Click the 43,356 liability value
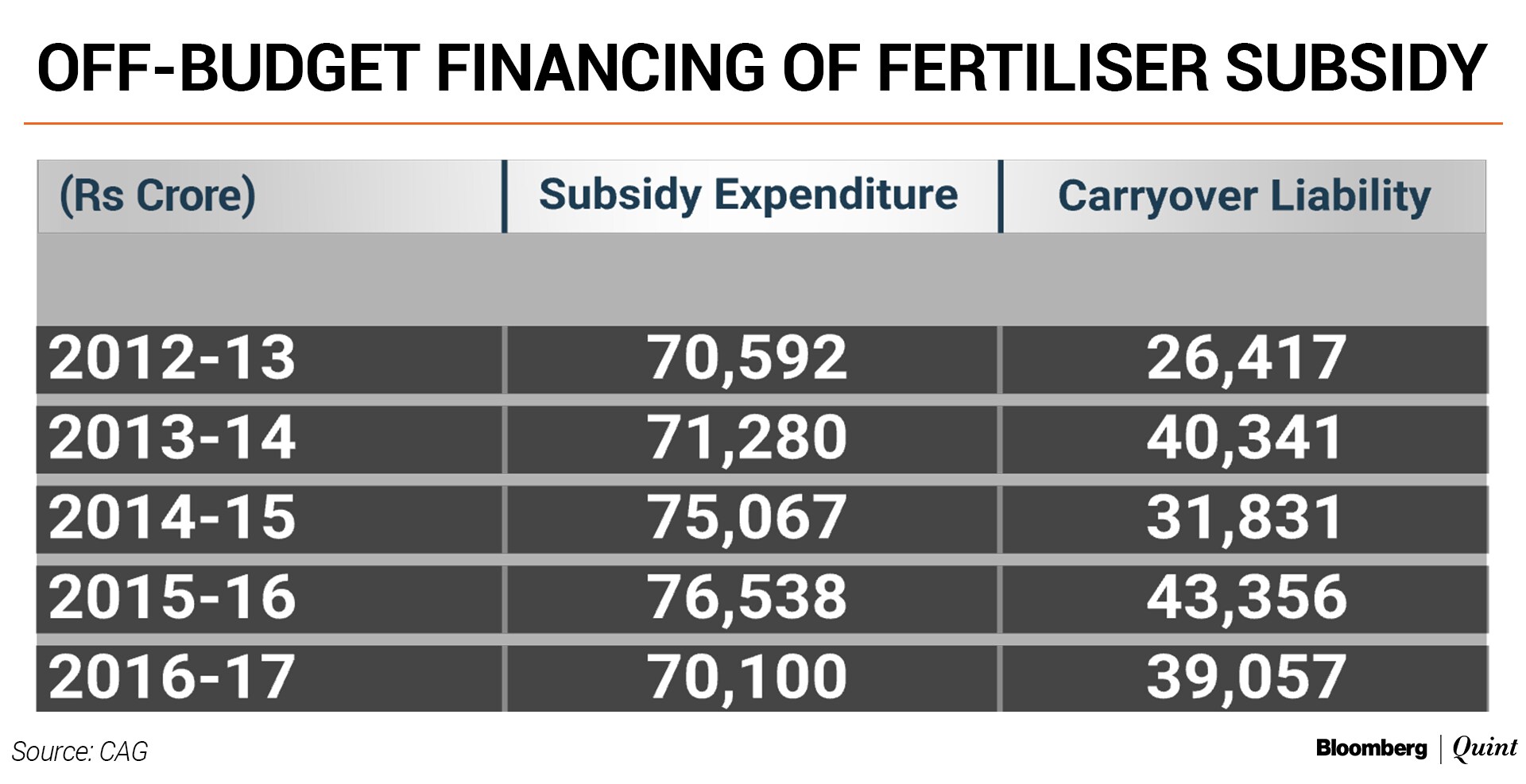 coord(1245,597)
